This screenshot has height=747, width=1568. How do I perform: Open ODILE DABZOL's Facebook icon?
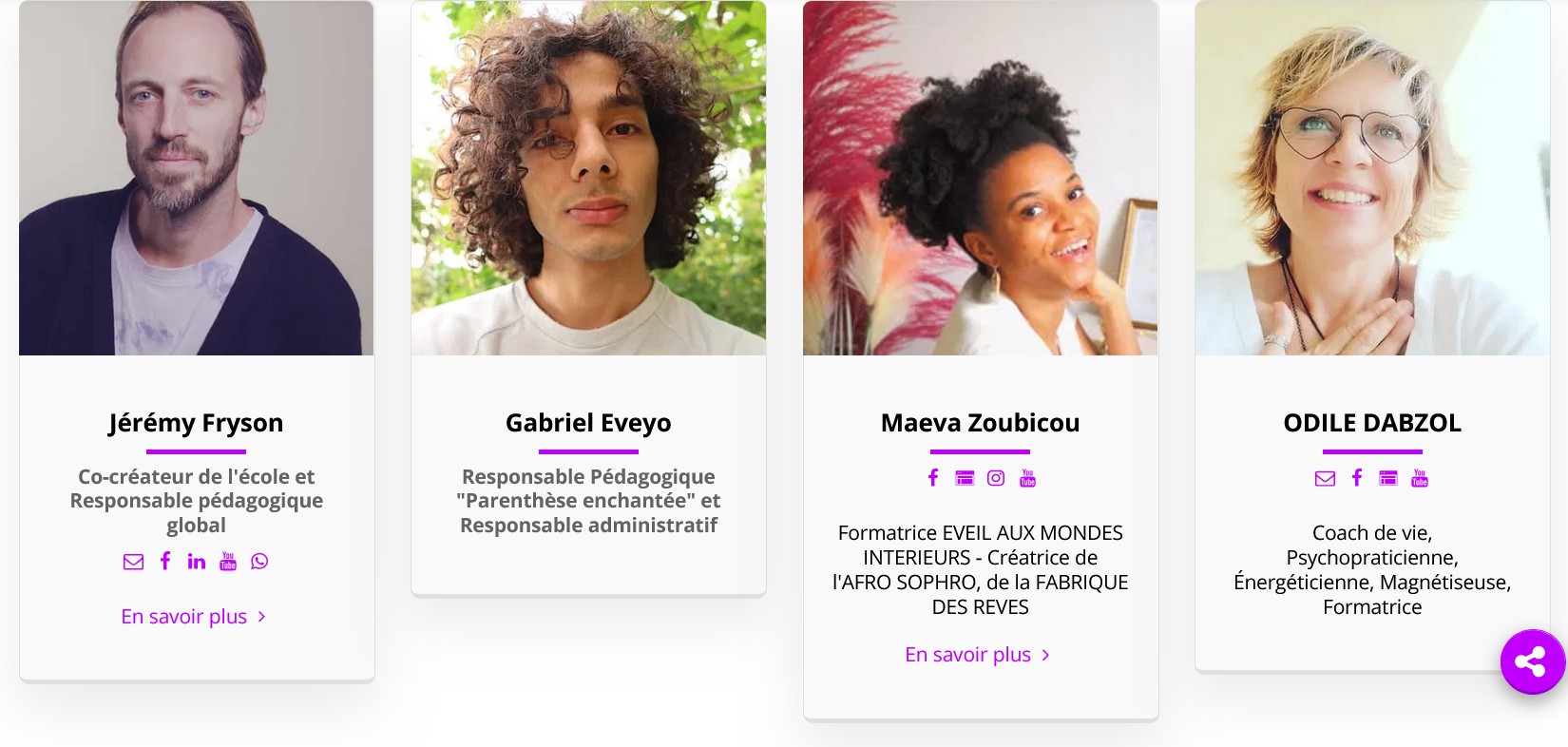pos(1357,478)
